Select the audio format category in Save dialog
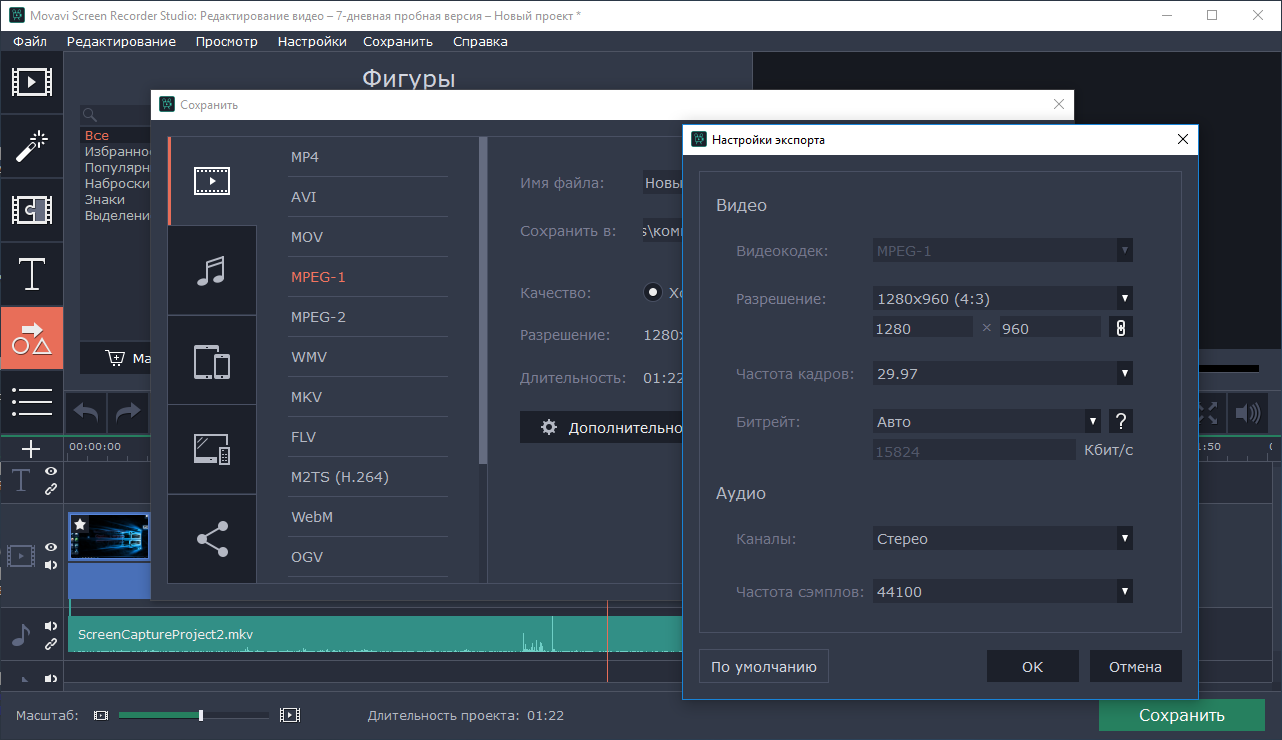1282x740 pixels. 212,270
